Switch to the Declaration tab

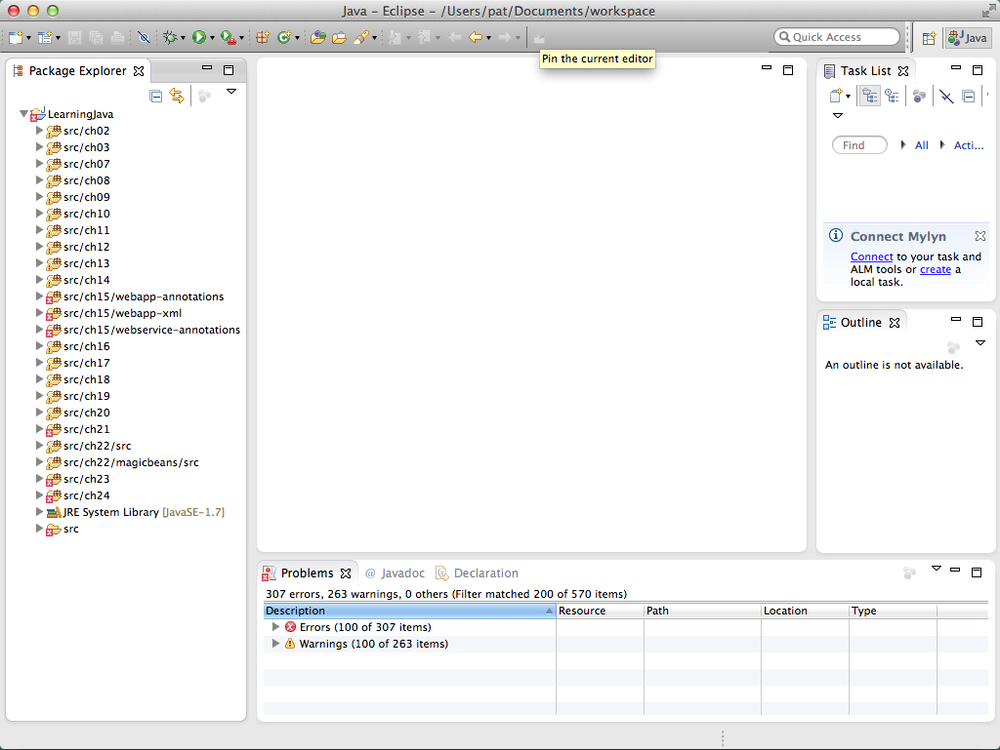[x=477, y=573]
